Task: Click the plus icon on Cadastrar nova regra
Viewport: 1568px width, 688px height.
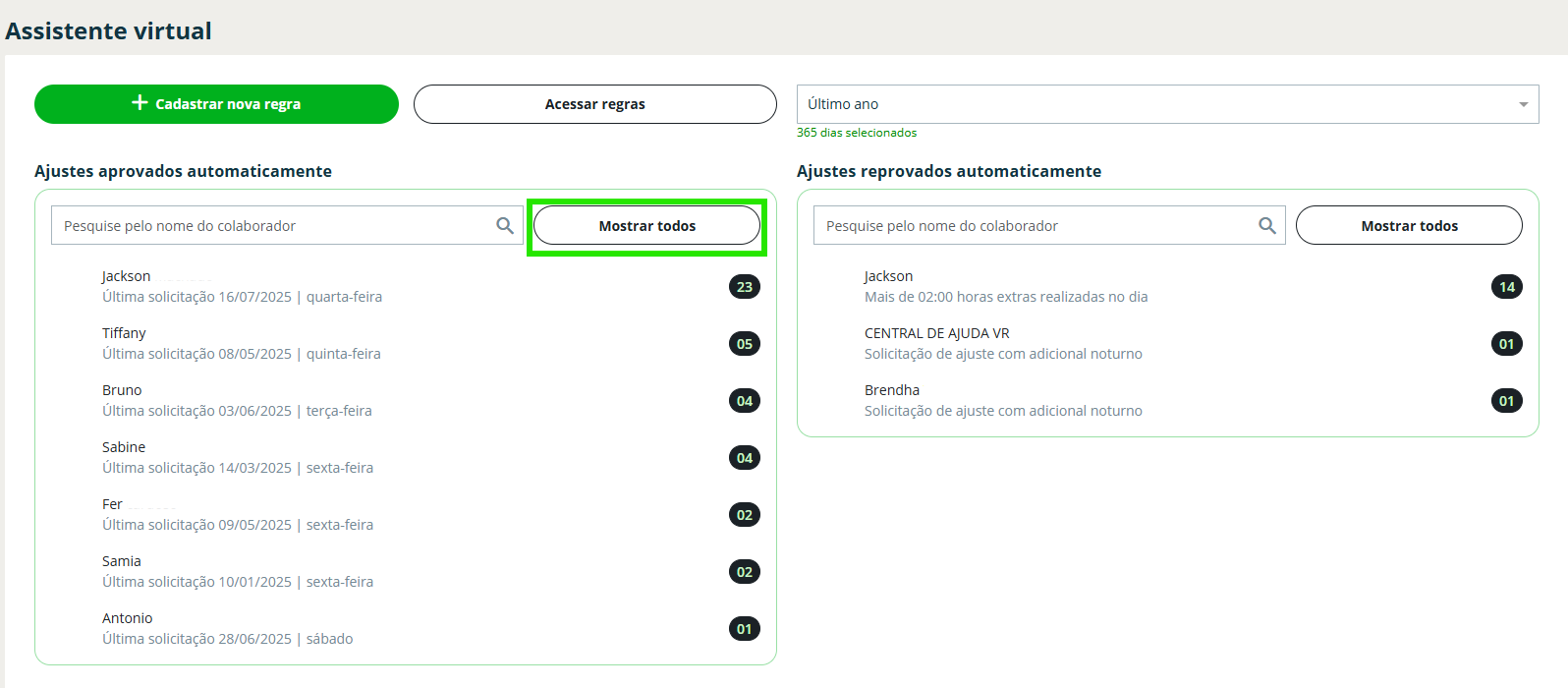Action: point(140,103)
